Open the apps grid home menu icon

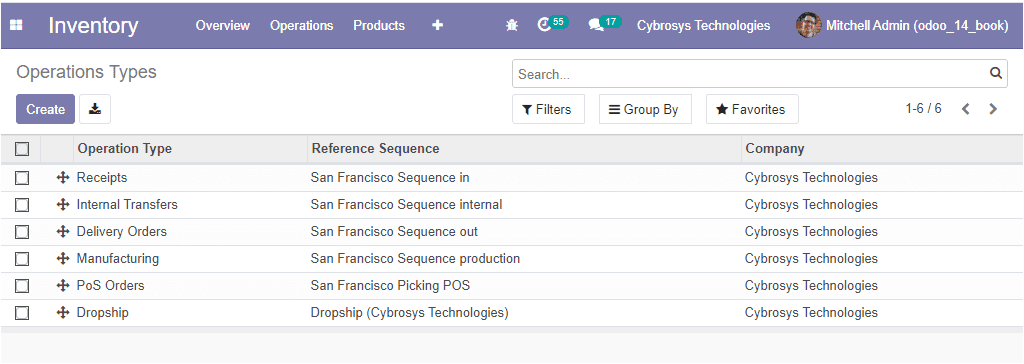point(16,25)
